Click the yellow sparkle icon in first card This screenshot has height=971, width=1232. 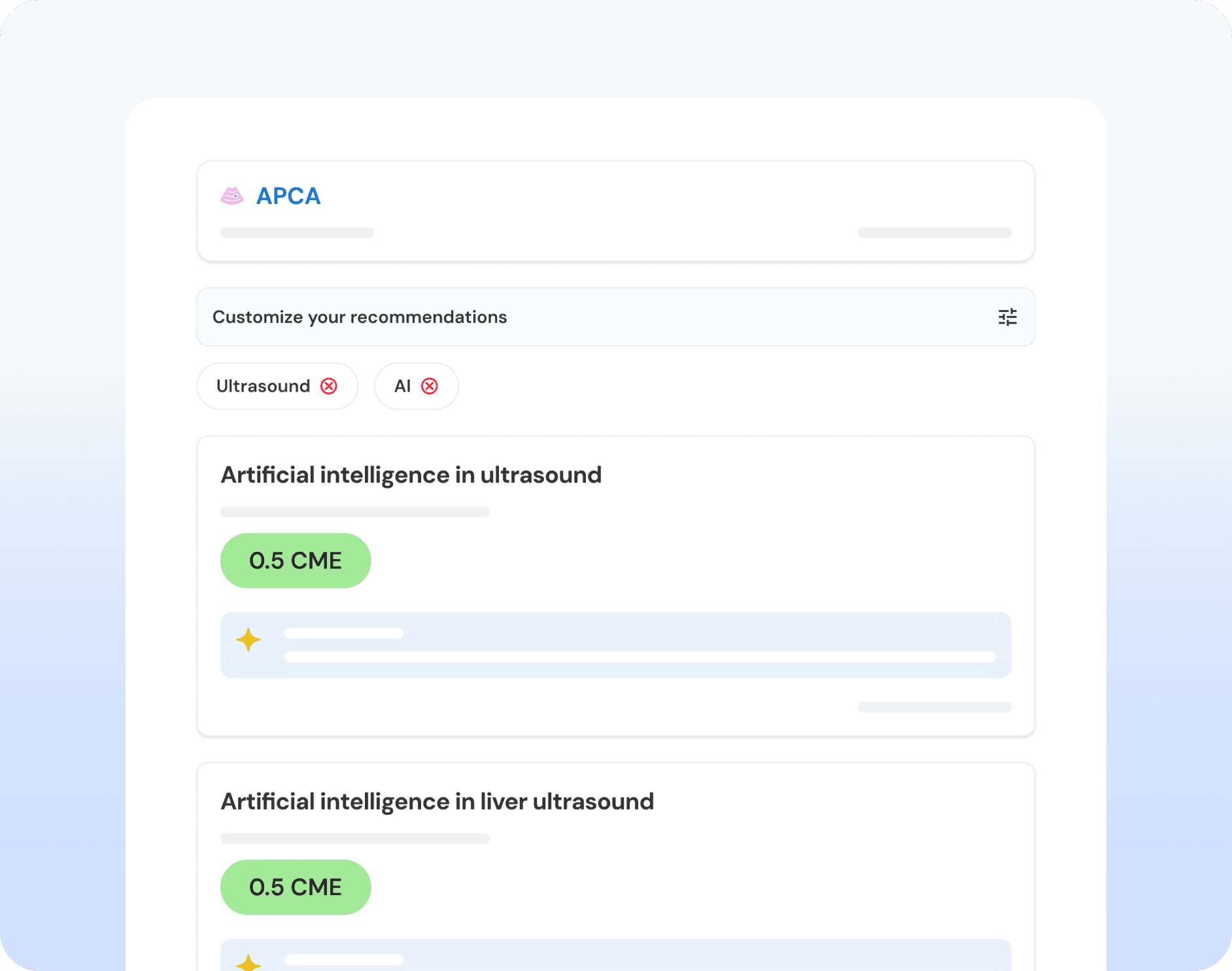point(248,639)
